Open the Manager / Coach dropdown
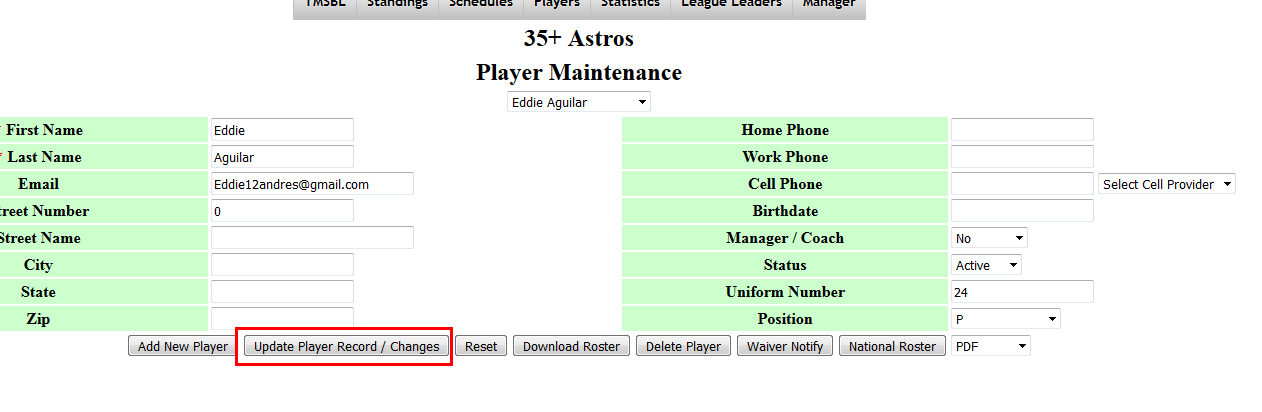This screenshot has height=412, width=1262. [989, 238]
